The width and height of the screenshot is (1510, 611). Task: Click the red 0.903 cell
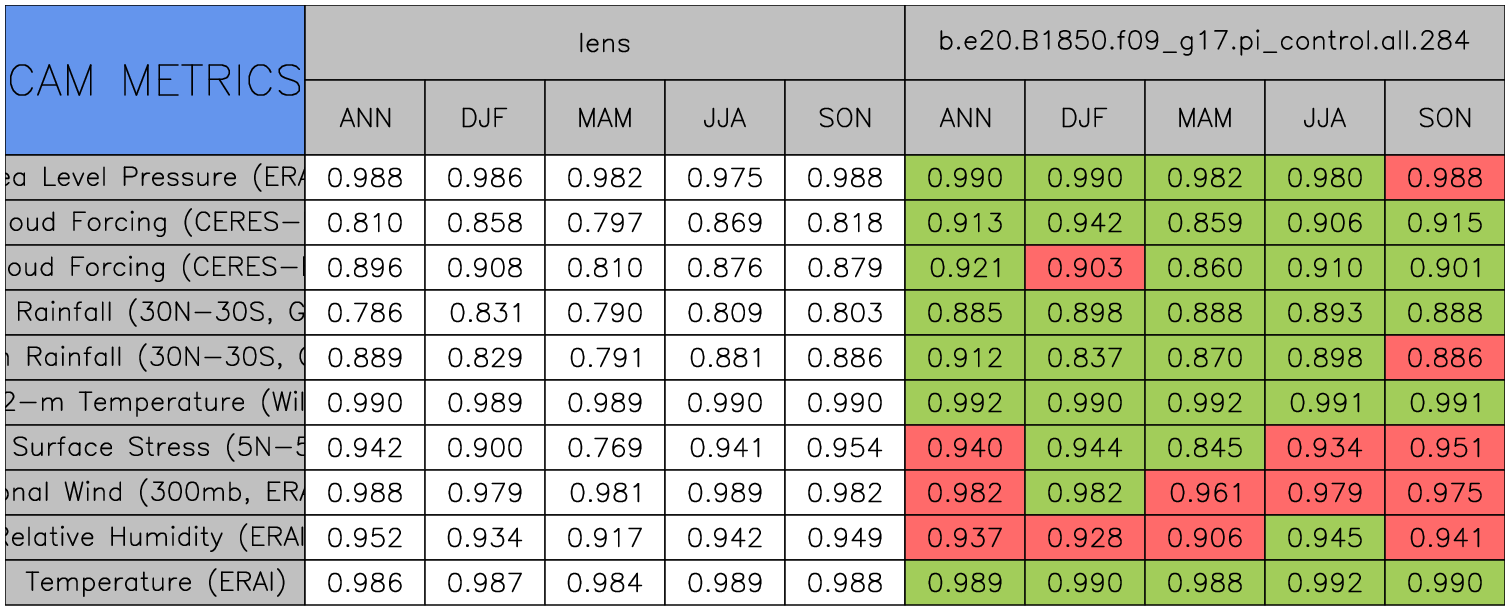[x=1084, y=268]
